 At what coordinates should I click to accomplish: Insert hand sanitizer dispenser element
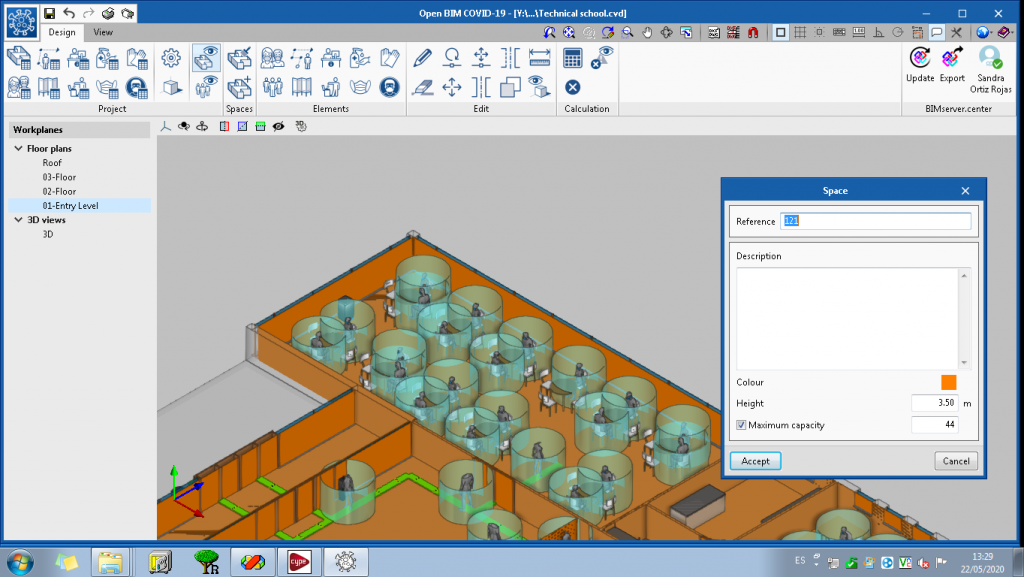point(360,58)
